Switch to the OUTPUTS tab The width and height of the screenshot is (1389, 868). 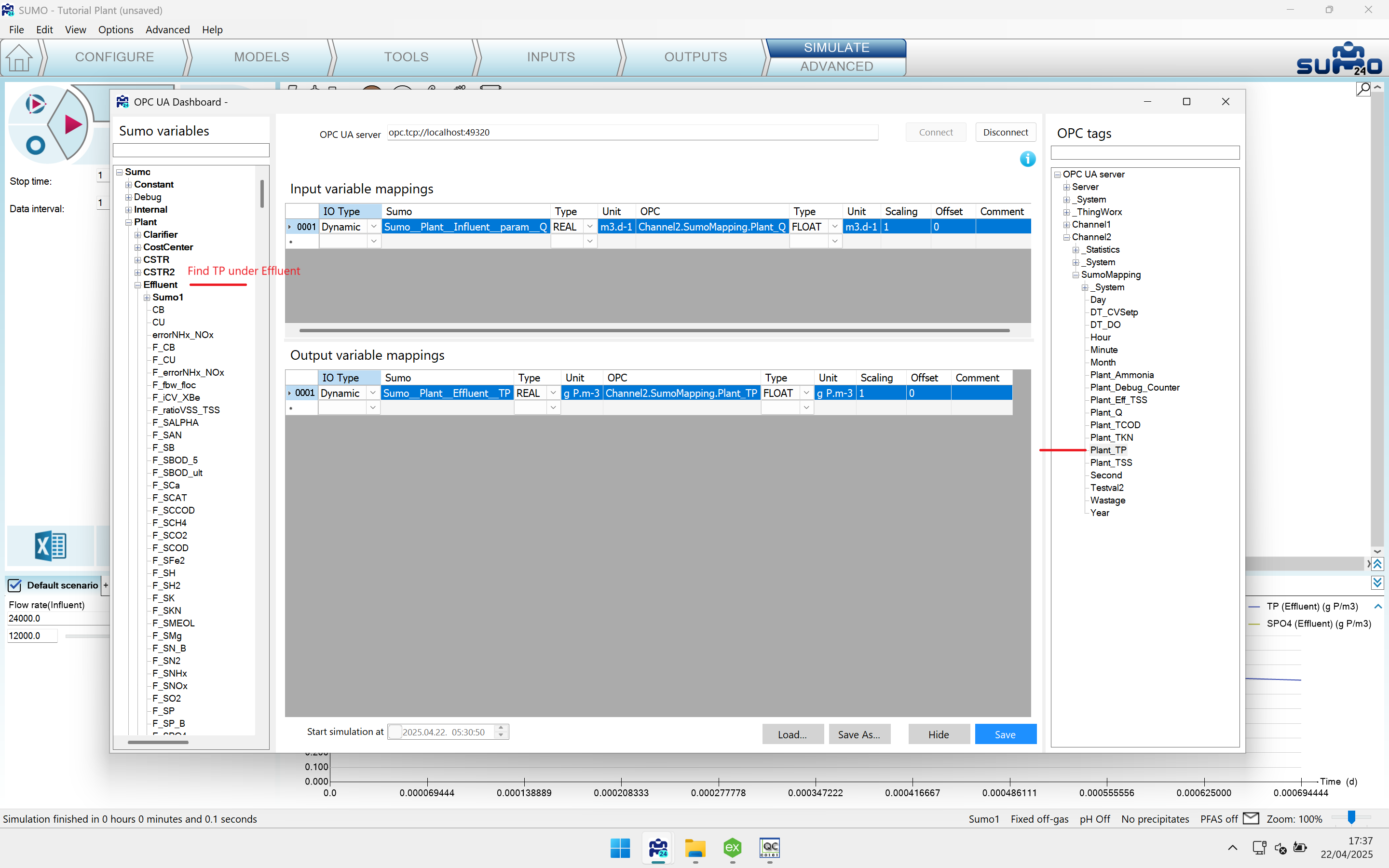click(695, 57)
